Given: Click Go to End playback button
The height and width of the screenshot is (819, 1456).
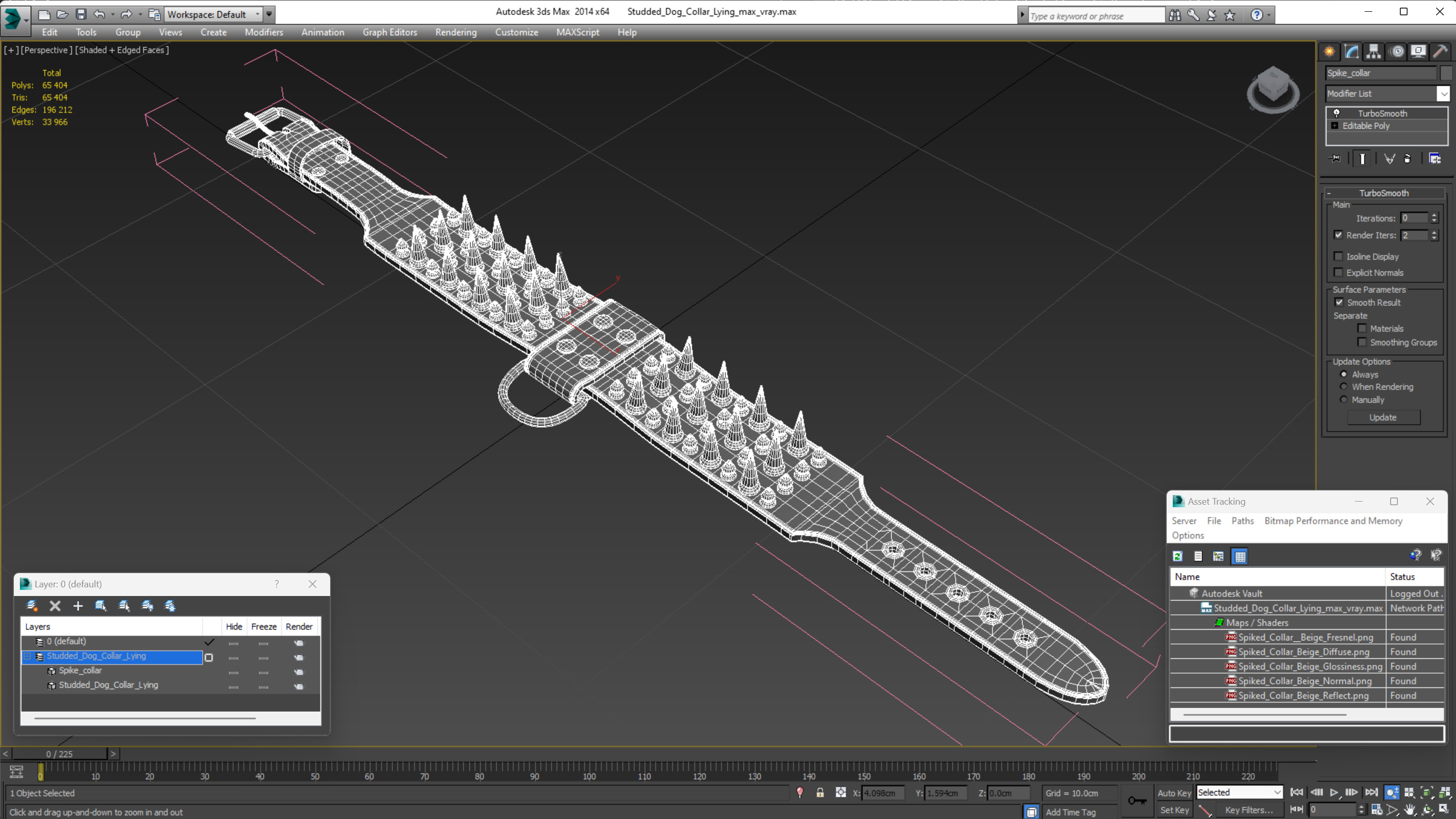Looking at the screenshot, I should [x=1372, y=792].
